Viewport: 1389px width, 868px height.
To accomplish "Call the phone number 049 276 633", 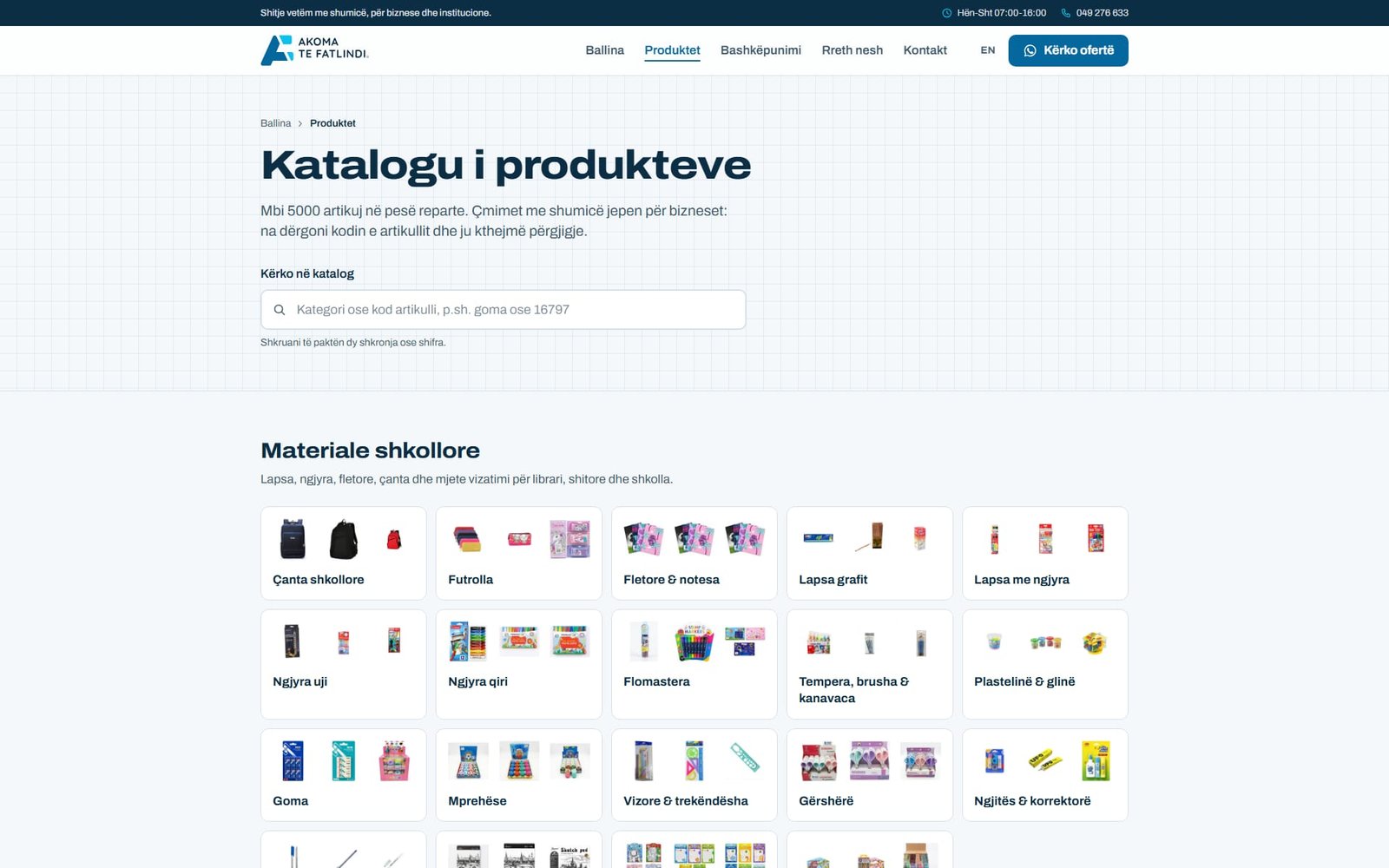I will pos(1103,13).
